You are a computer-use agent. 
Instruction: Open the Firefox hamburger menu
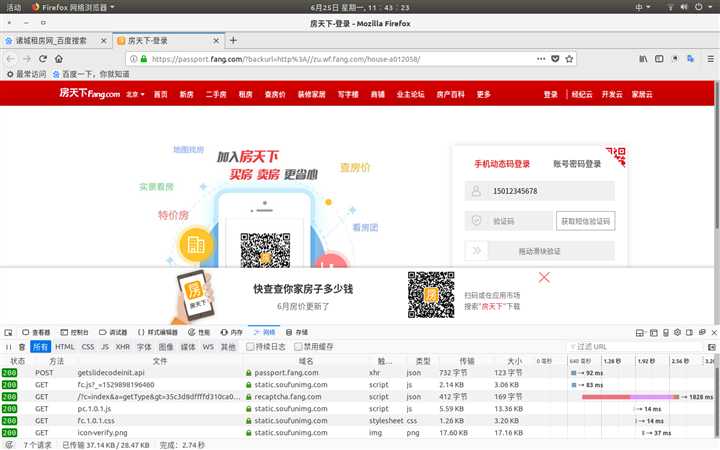point(710,59)
